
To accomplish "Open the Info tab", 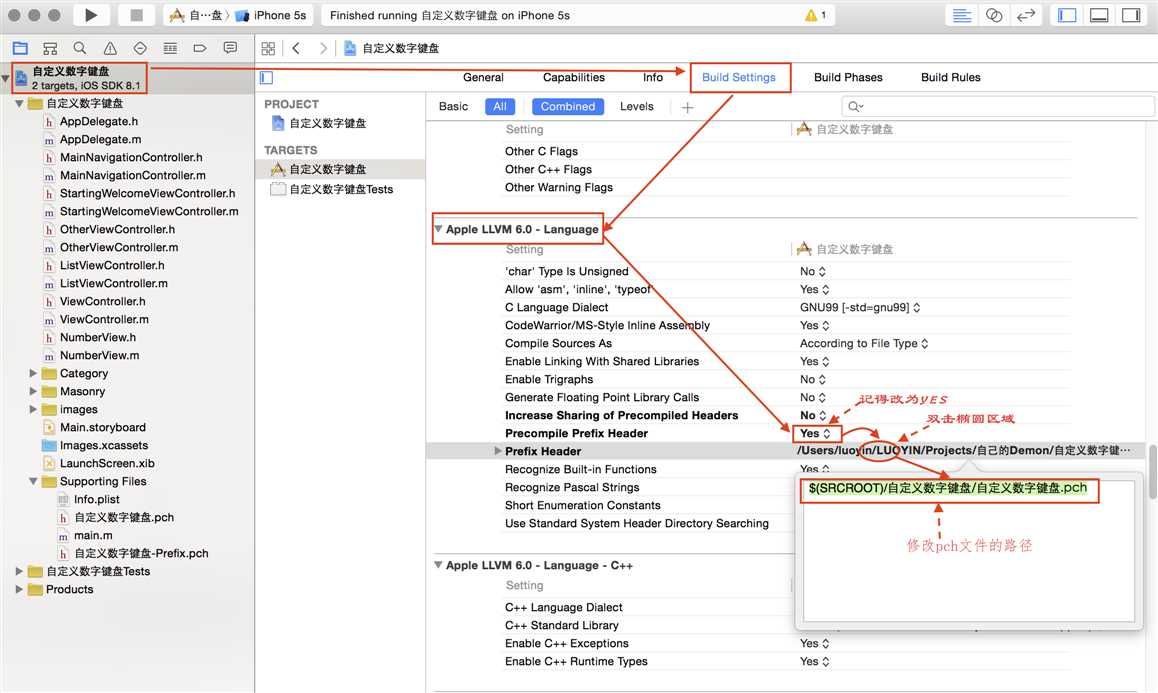I will [653, 77].
